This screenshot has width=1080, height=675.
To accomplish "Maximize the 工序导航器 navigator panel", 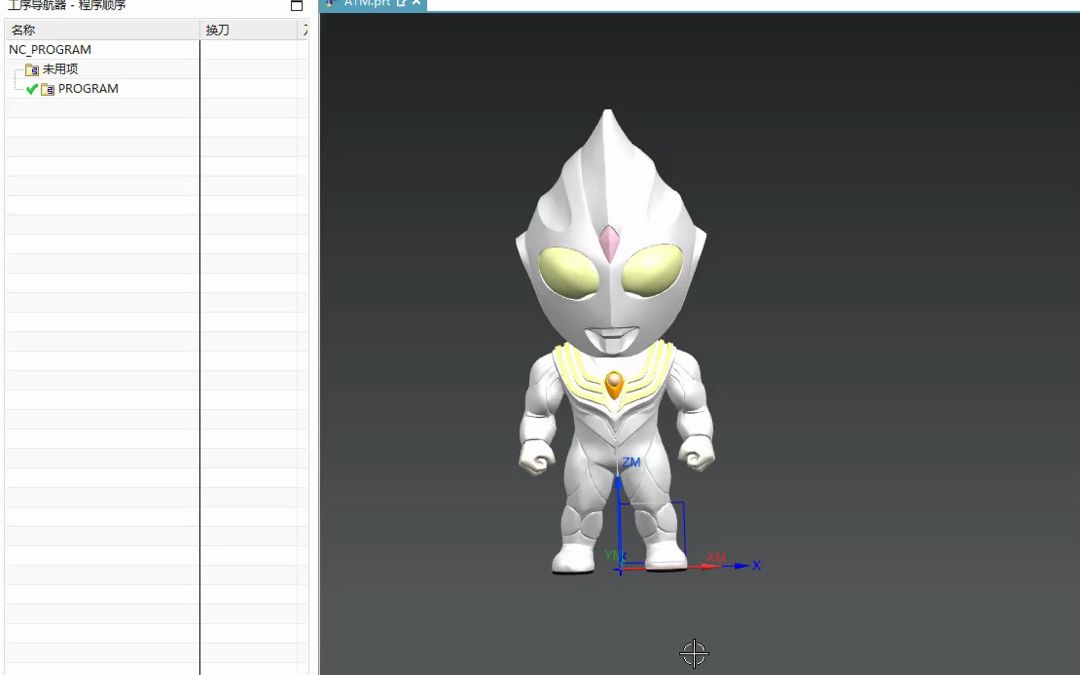I will (297, 6).
